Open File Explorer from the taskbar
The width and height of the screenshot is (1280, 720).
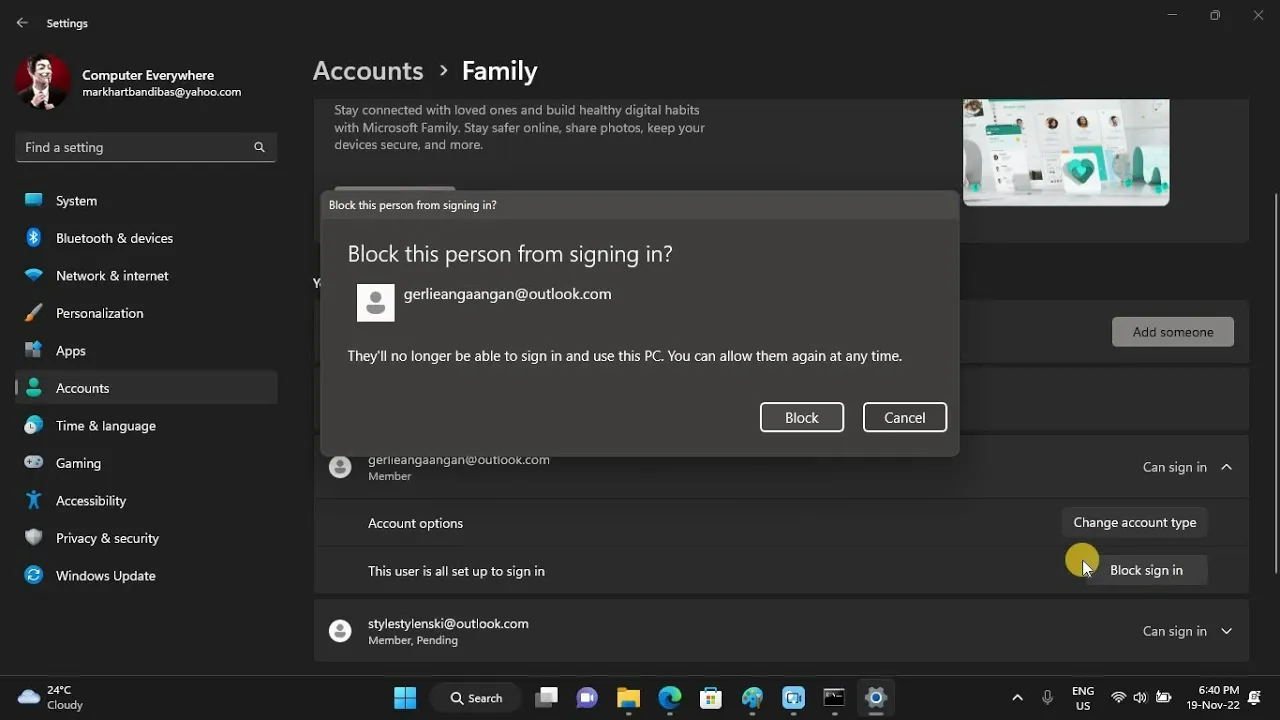point(628,698)
